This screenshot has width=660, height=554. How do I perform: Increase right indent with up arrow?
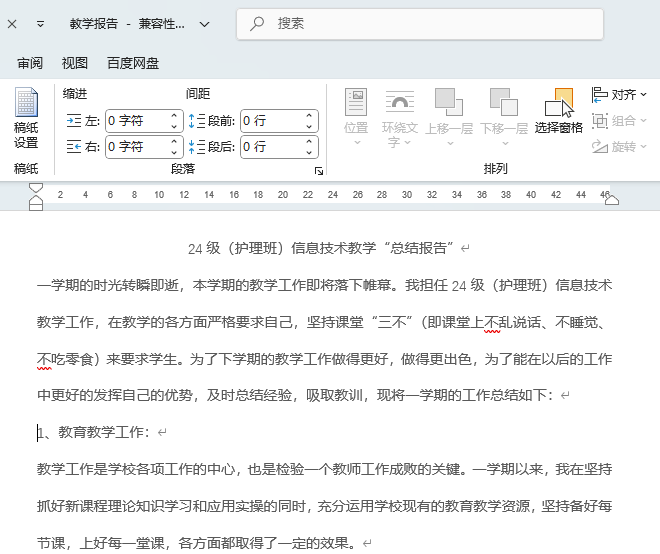[174, 141]
